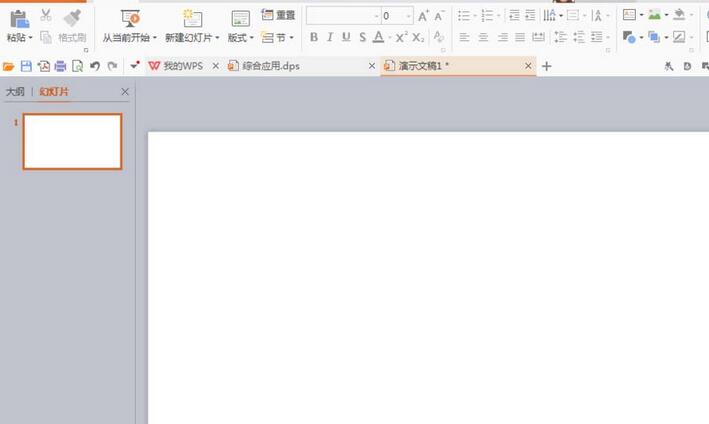Toggle subscript X₂ button
The height and width of the screenshot is (424, 709).
[x=418, y=38]
